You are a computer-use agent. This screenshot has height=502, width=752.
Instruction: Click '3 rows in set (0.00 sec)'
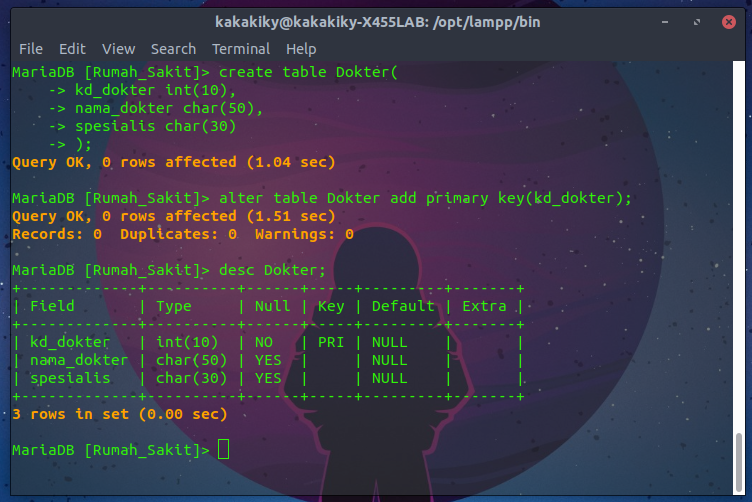click(119, 414)
